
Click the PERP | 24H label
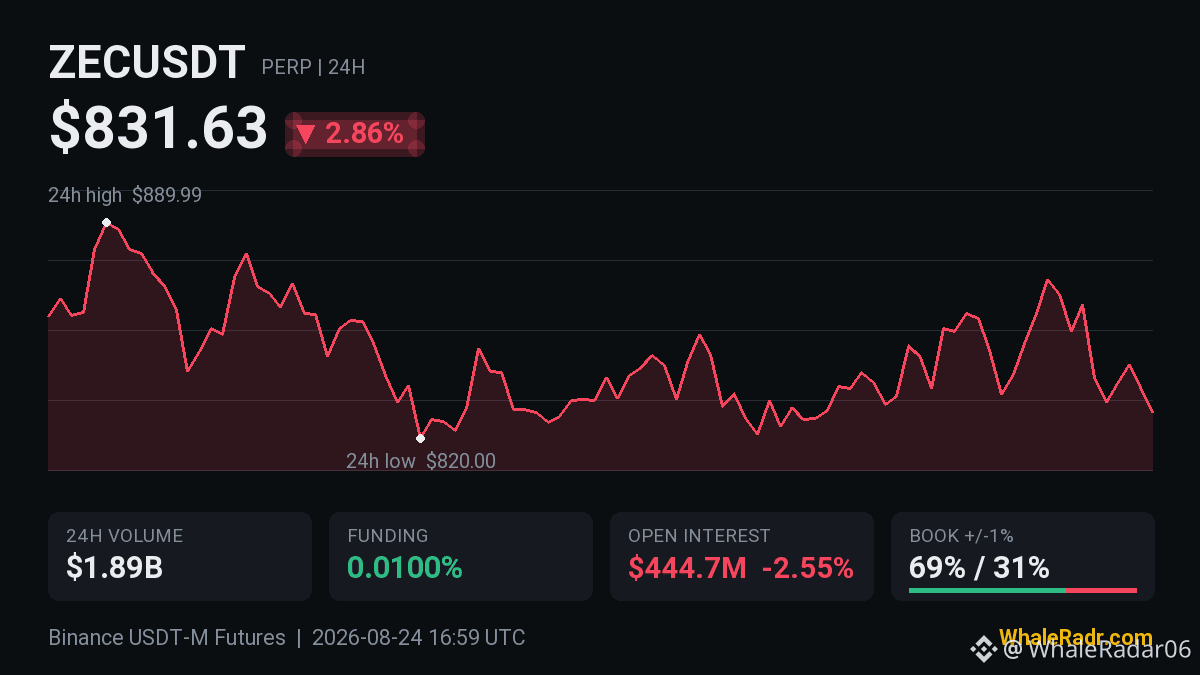[x=313, y=68]
